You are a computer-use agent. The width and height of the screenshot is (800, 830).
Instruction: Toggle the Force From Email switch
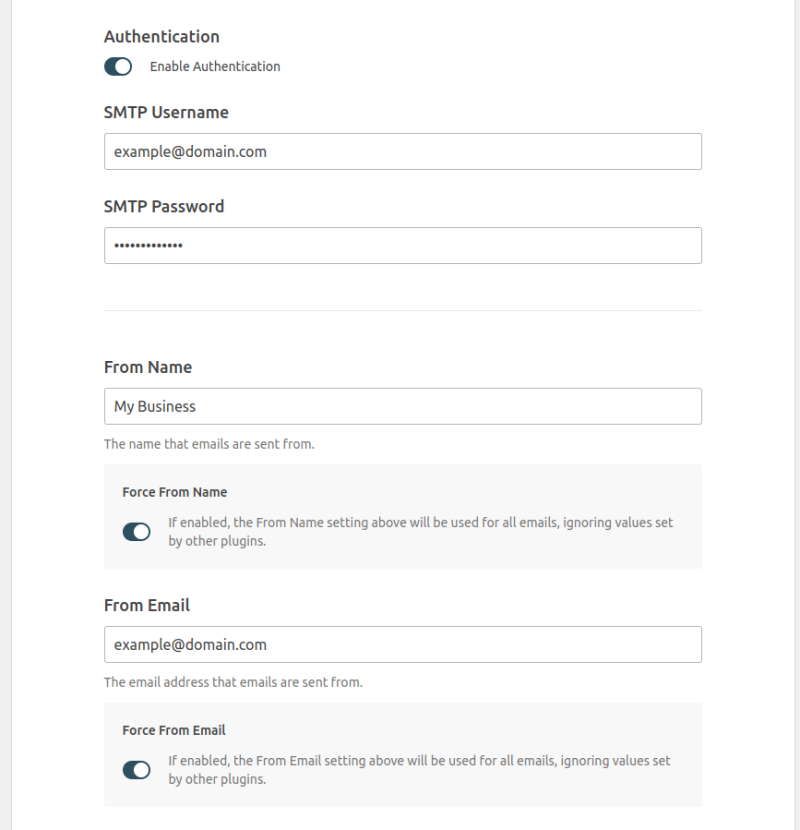point(137,770)
